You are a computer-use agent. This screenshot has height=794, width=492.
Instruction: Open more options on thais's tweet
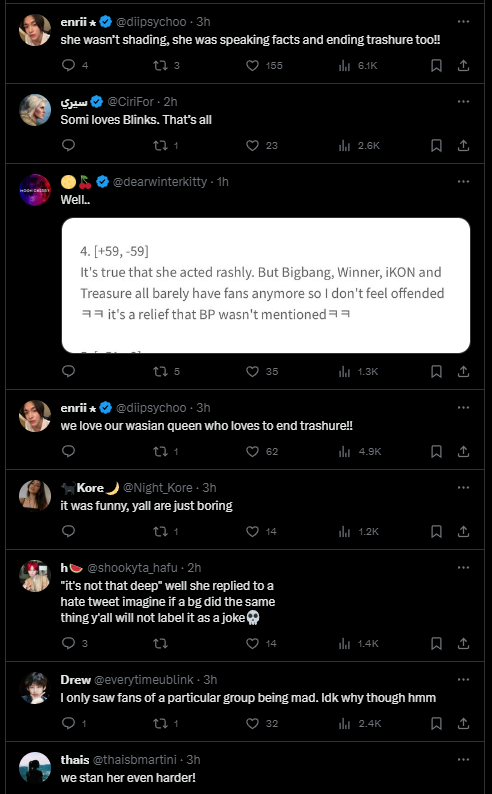[463, 760]
